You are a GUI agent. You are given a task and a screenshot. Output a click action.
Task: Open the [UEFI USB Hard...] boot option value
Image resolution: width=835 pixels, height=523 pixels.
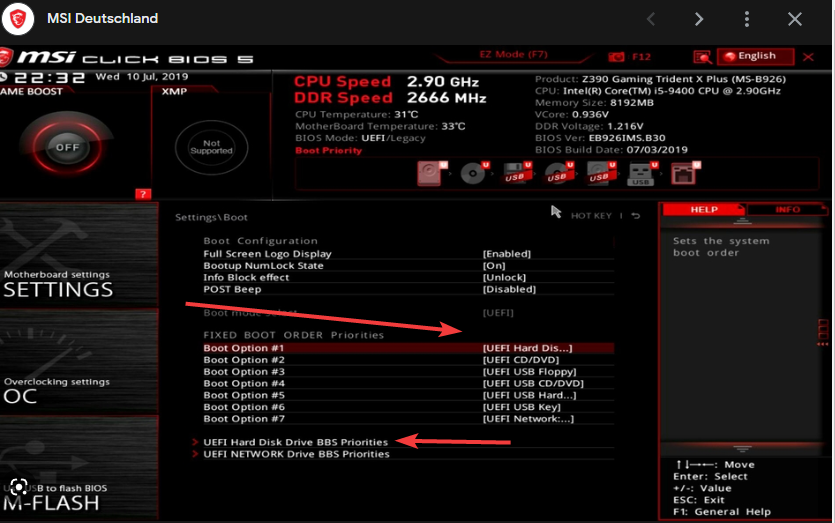pos(529,395)
